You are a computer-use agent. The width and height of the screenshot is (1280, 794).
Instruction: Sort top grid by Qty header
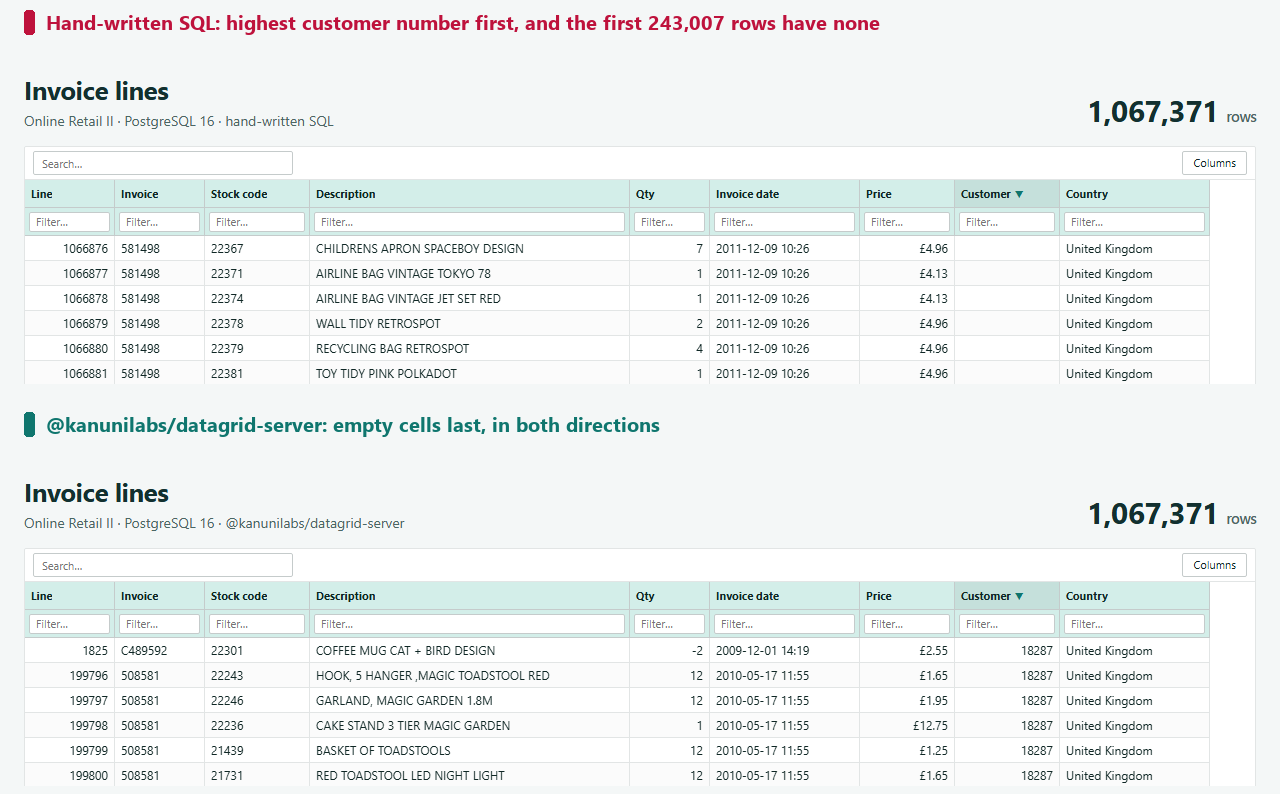(x=670, y=194)
